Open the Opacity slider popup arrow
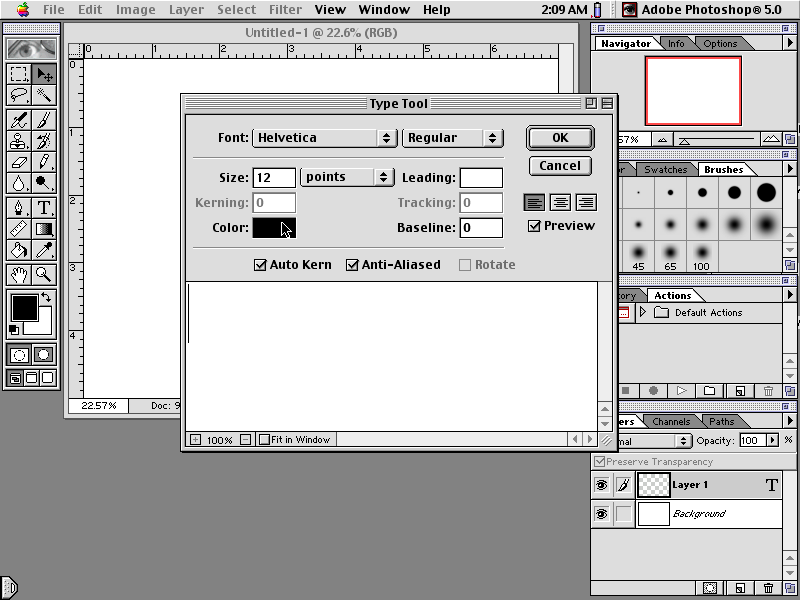The width and height of the screenshot is (800, 600). [x=773, y=440]
